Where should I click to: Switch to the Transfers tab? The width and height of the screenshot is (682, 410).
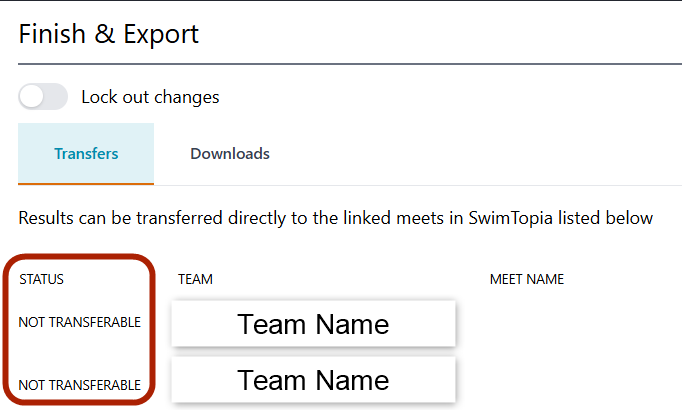[86, 153]
